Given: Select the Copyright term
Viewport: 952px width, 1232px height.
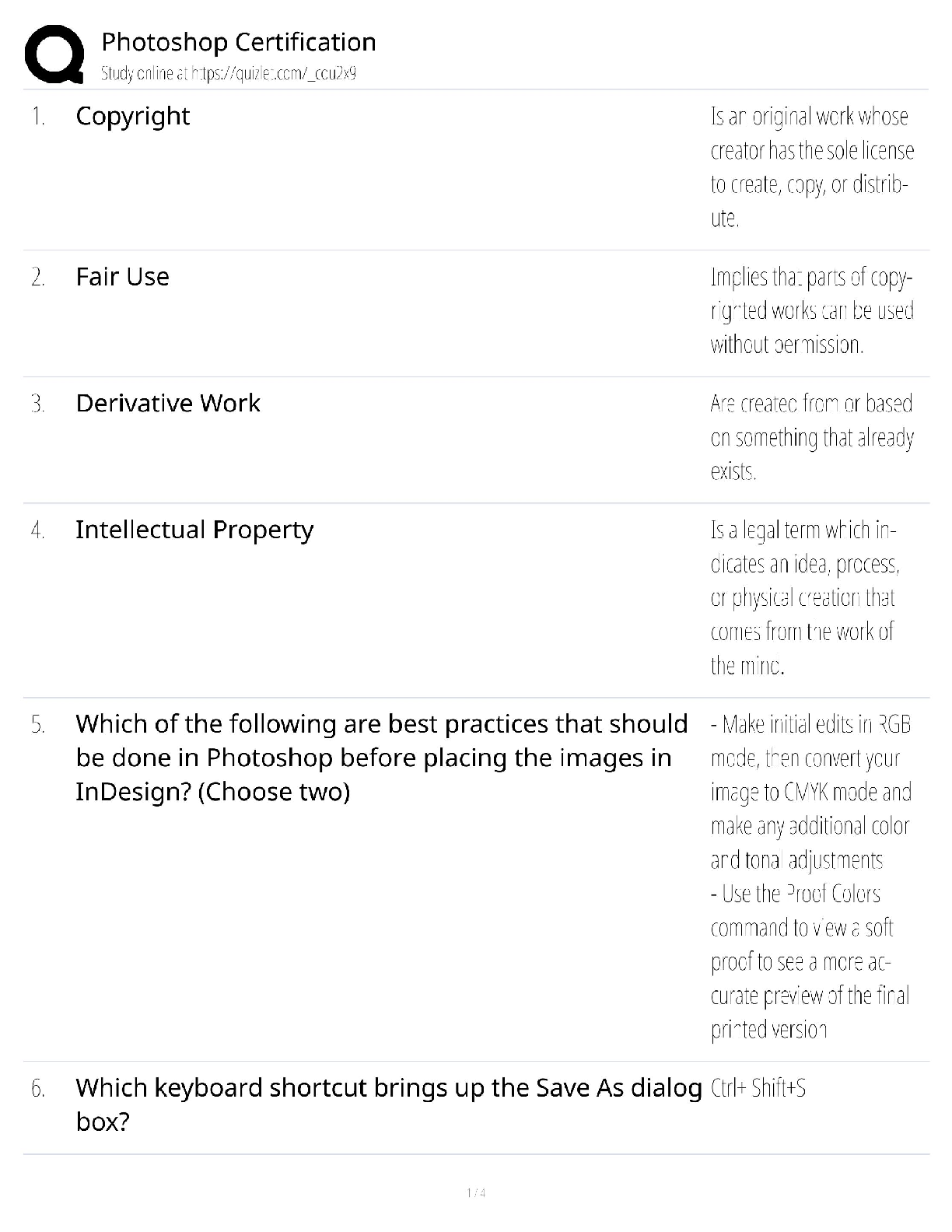Looking at the screenshot, I should (132, 117).
